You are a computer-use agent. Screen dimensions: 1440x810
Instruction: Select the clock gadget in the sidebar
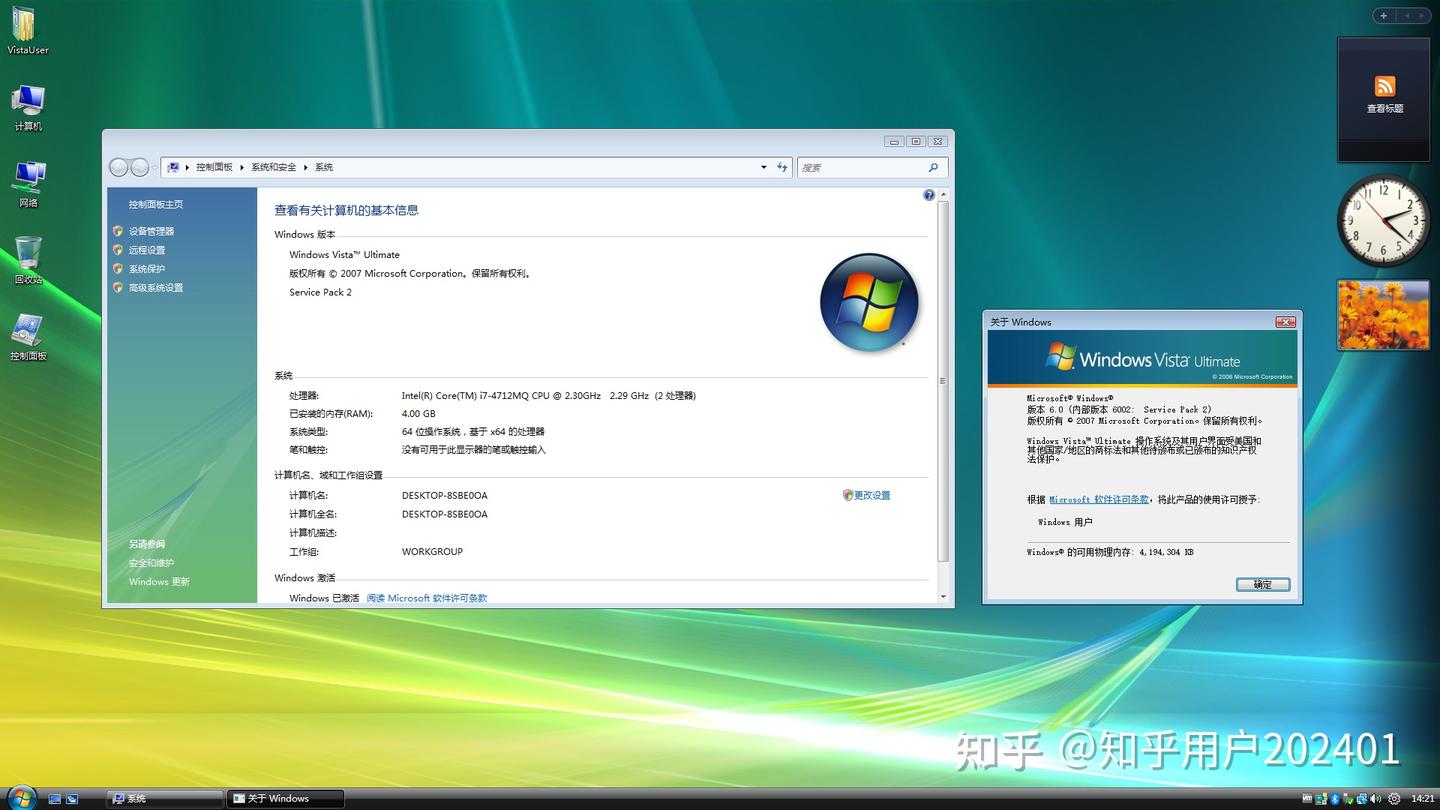(1383, 219)
